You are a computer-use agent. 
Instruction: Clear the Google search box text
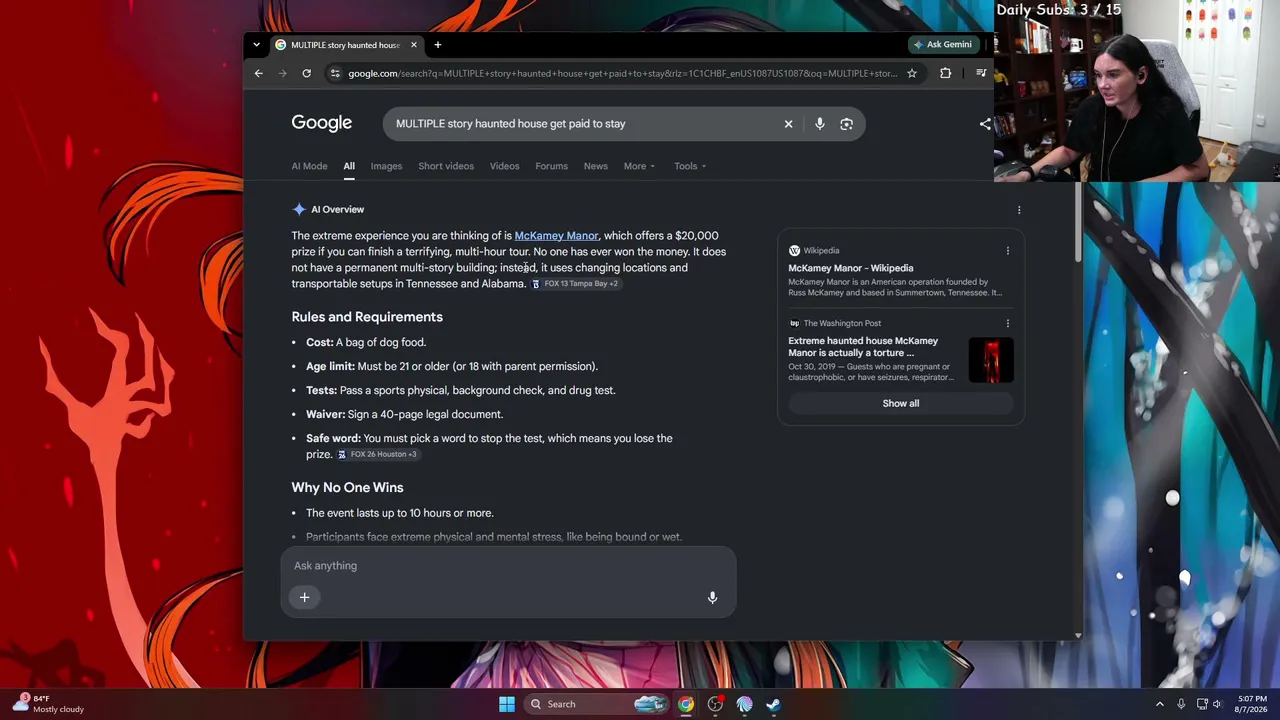point(788,124)
